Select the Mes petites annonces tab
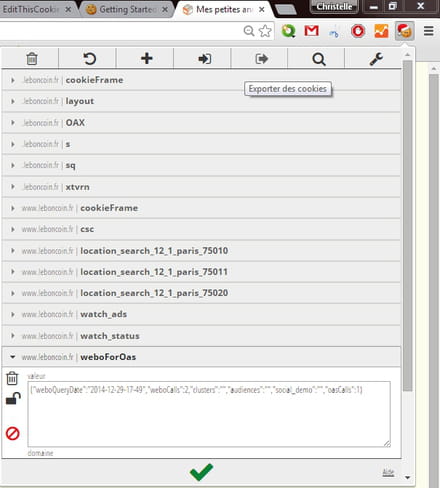 point(224,9)
